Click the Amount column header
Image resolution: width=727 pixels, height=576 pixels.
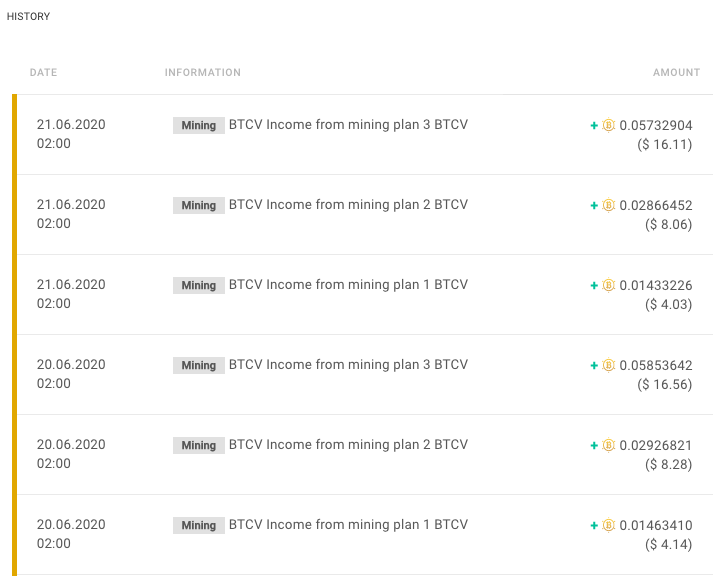[x=676, y=73]
